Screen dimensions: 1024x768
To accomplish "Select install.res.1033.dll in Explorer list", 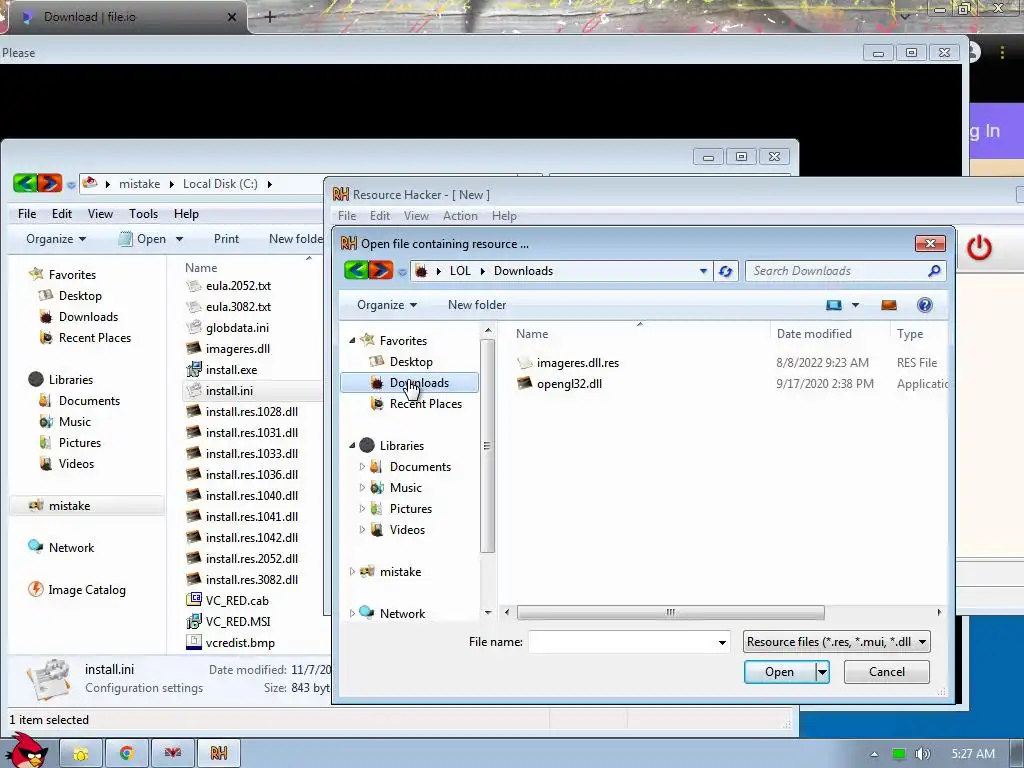I will click(x=242, y=454).
